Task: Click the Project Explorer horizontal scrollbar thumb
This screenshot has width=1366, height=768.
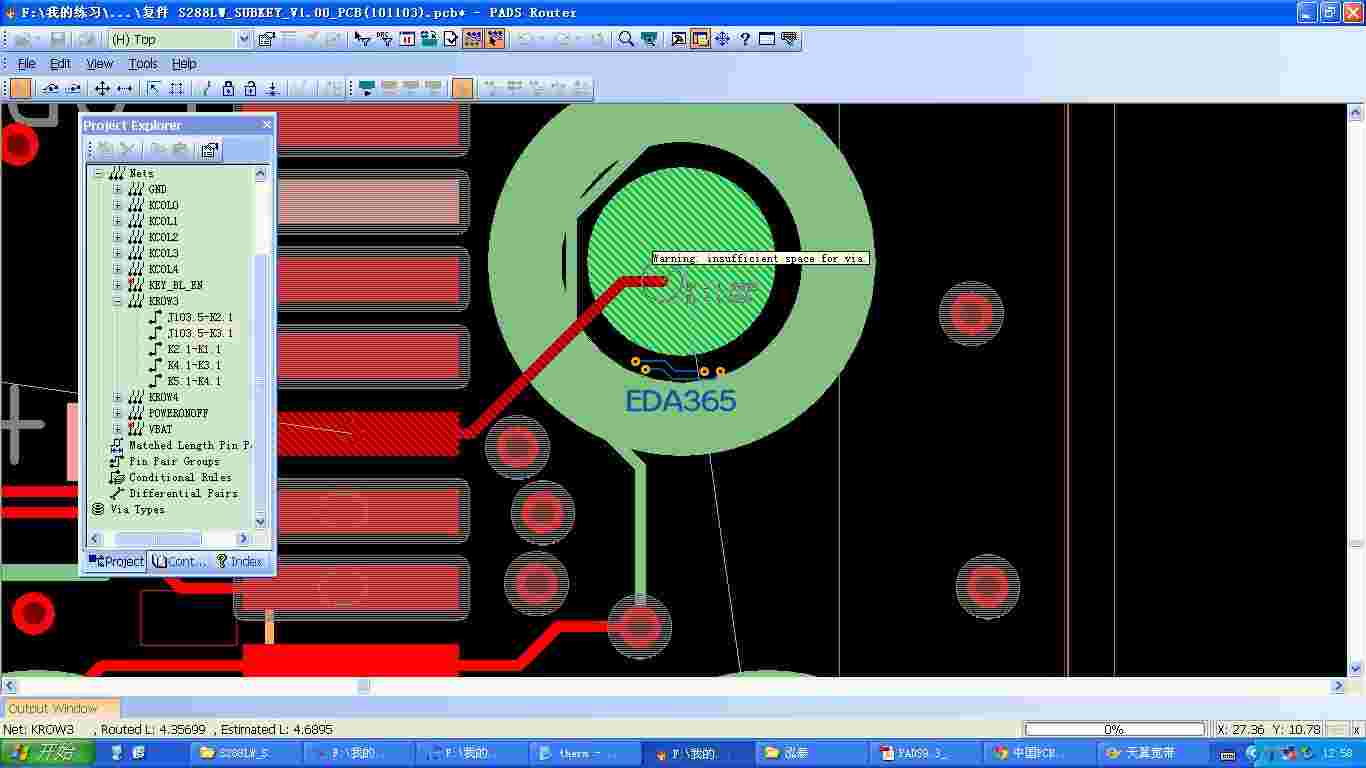Action: [x=158, y=539]
